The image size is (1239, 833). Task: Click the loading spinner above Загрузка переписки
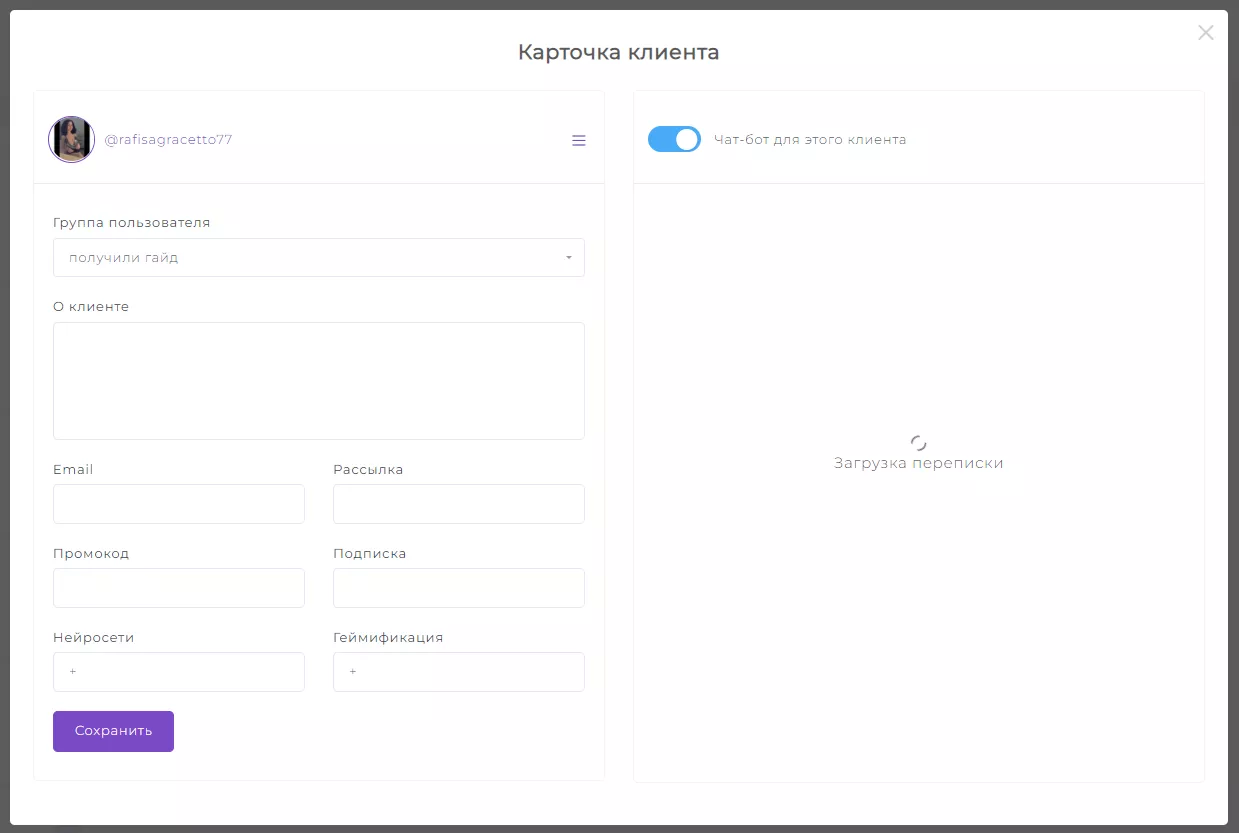(919, 443)
